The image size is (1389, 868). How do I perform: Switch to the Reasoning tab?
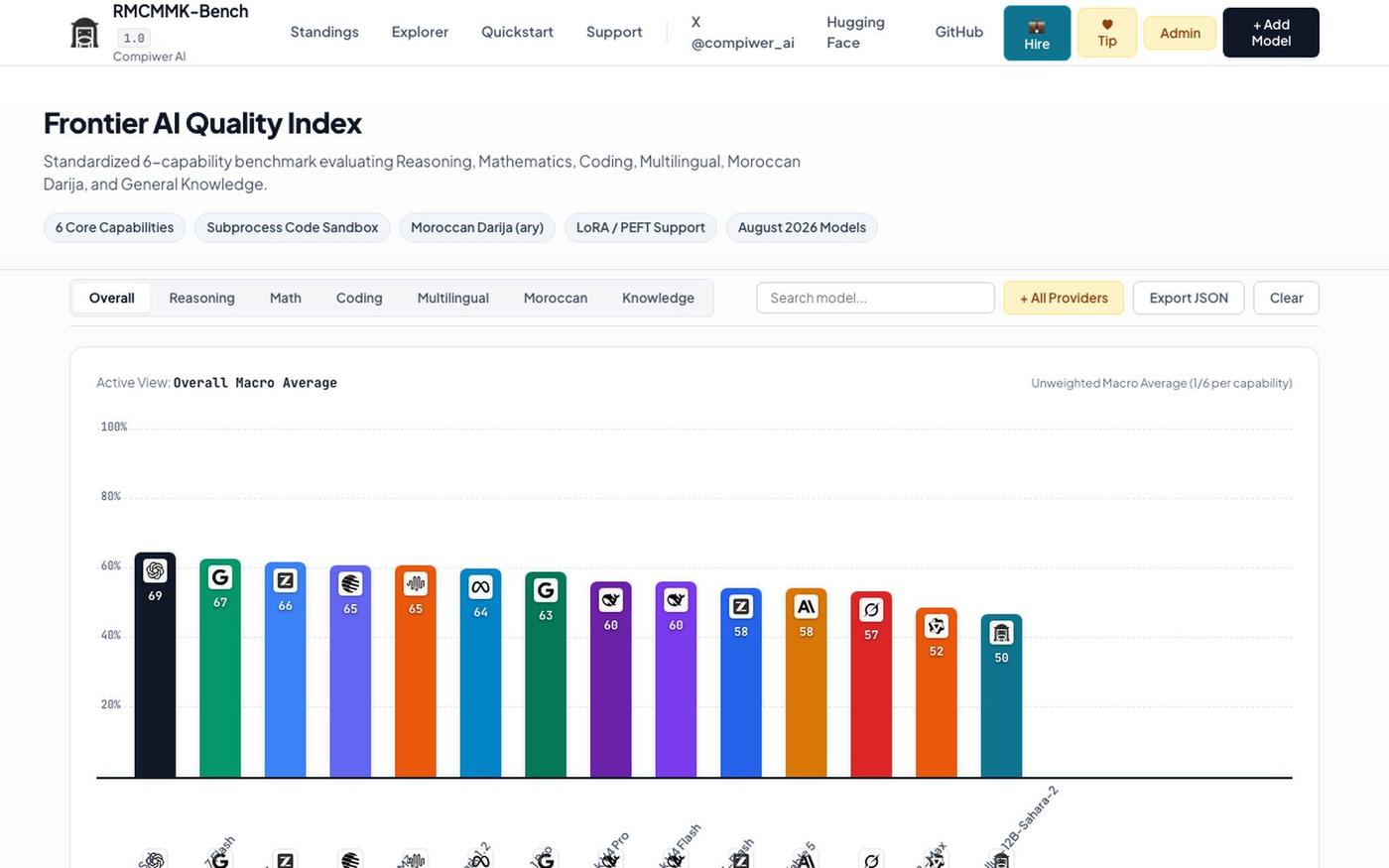click(202, 298)
